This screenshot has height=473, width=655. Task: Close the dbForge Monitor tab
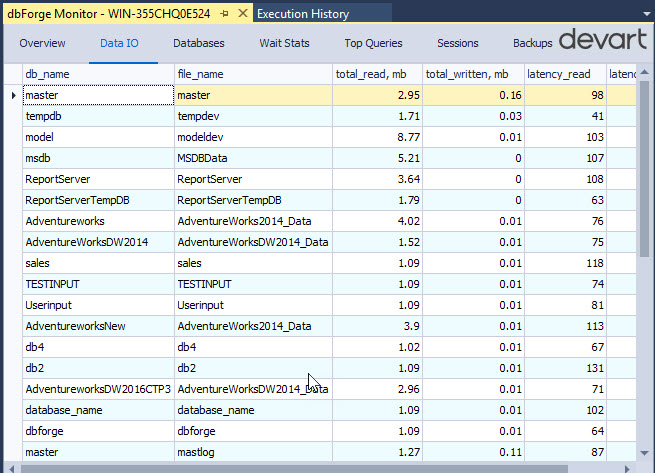241,14
